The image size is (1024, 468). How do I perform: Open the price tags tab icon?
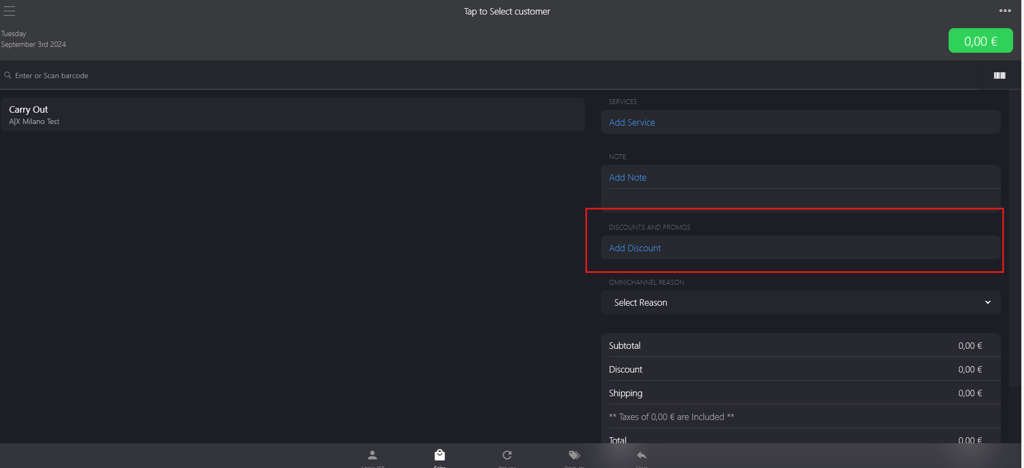tap(574, 455)
